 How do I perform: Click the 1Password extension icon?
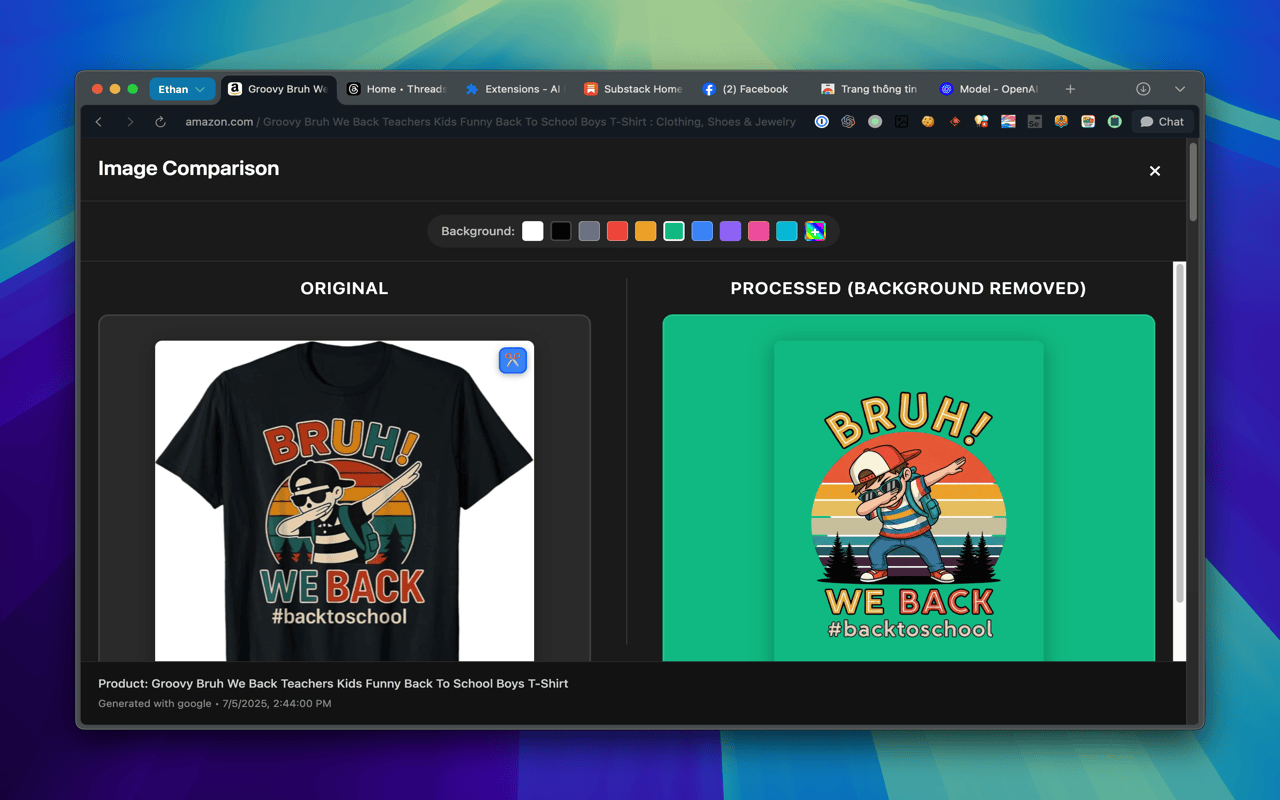[821, 122]
